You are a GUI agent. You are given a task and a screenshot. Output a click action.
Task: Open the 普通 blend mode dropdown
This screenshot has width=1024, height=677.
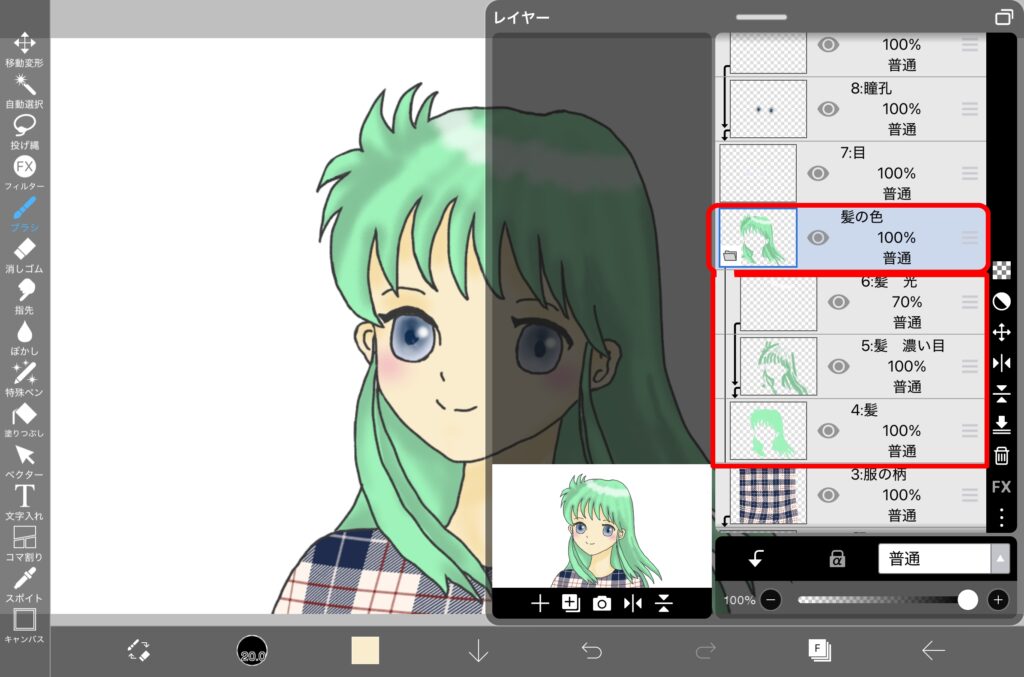pyautogui.click(x=943, y=559)
